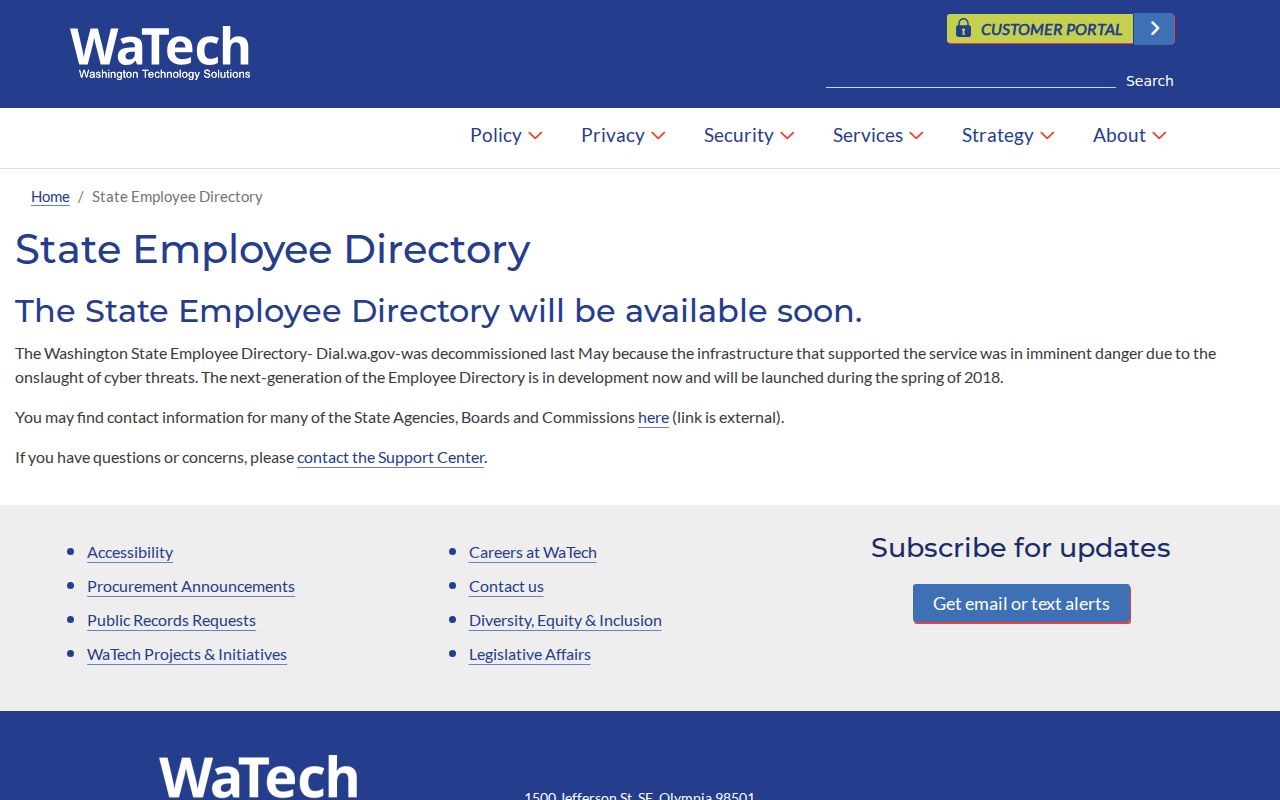Expand the chevron next to Services
This screenshot has width=1280, height=800.
(916, 135)
